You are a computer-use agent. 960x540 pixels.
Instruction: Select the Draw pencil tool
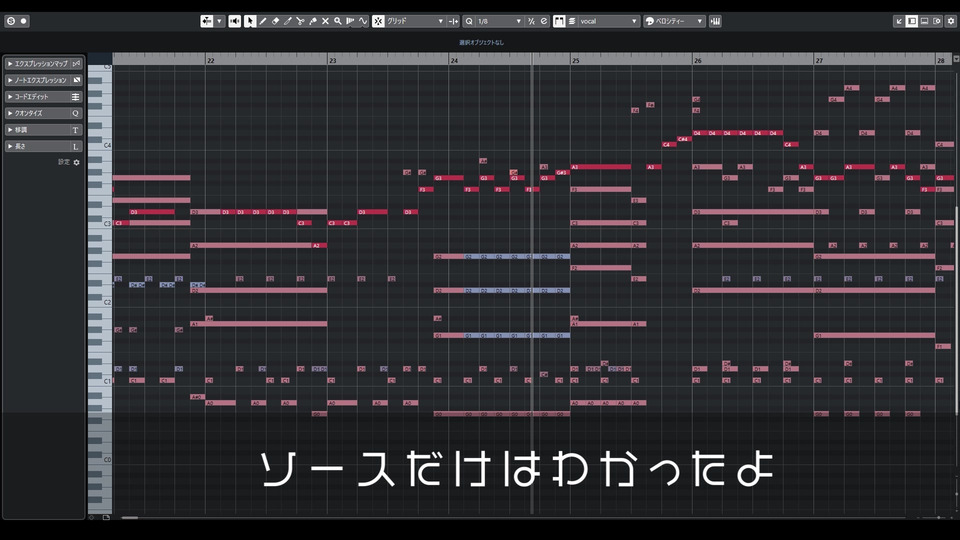[x=263, y=21]
